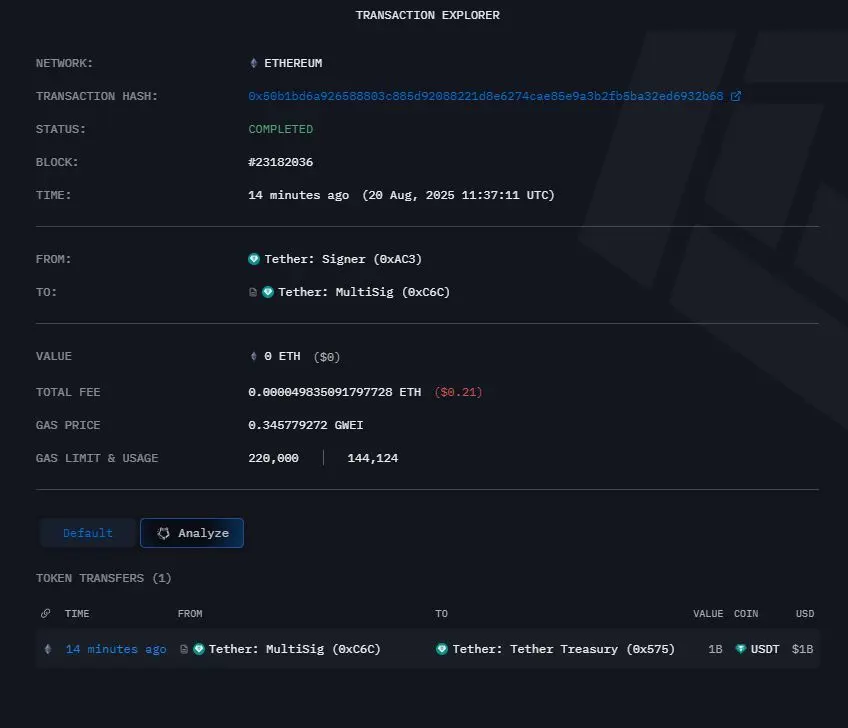Switch to the Analyze tab
Image resolution: width=848 pixels, height=728 pixels.
click(192, 533)
